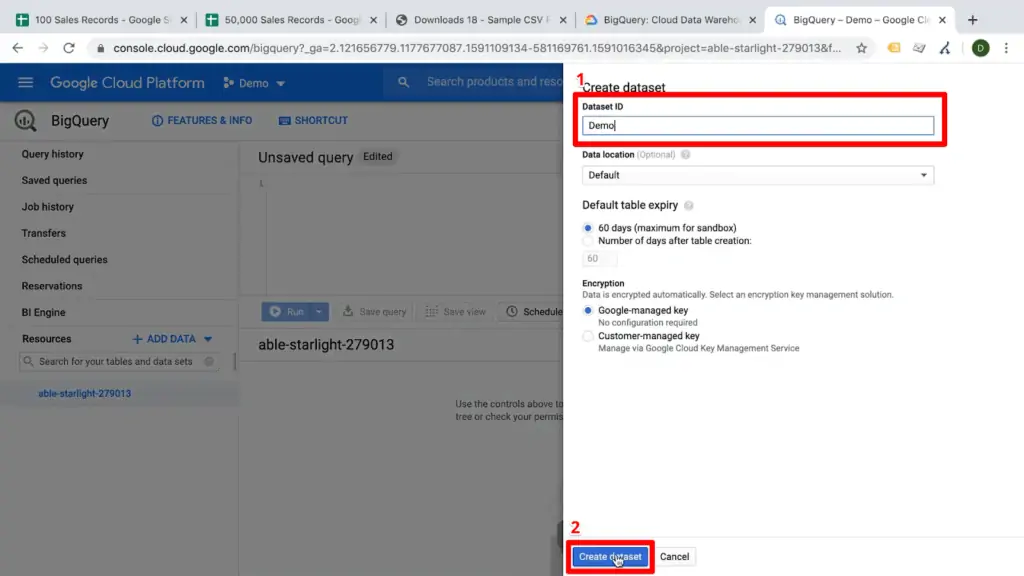Open Chrome's bookmark star in the address bar

point(860,46)
